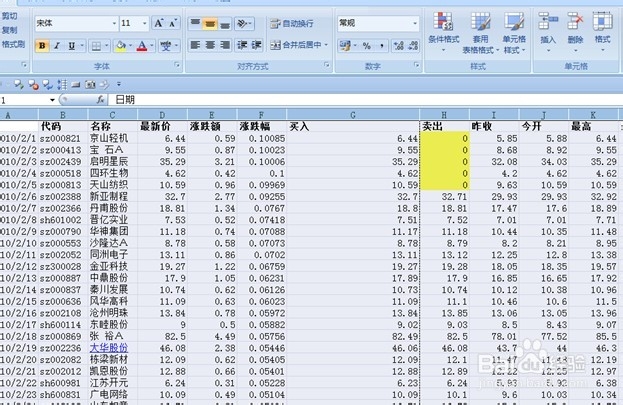This screenshot has width=623, height=405.
Task: Apply the yellow fill color bucket
Action: [x=120, y=46]
